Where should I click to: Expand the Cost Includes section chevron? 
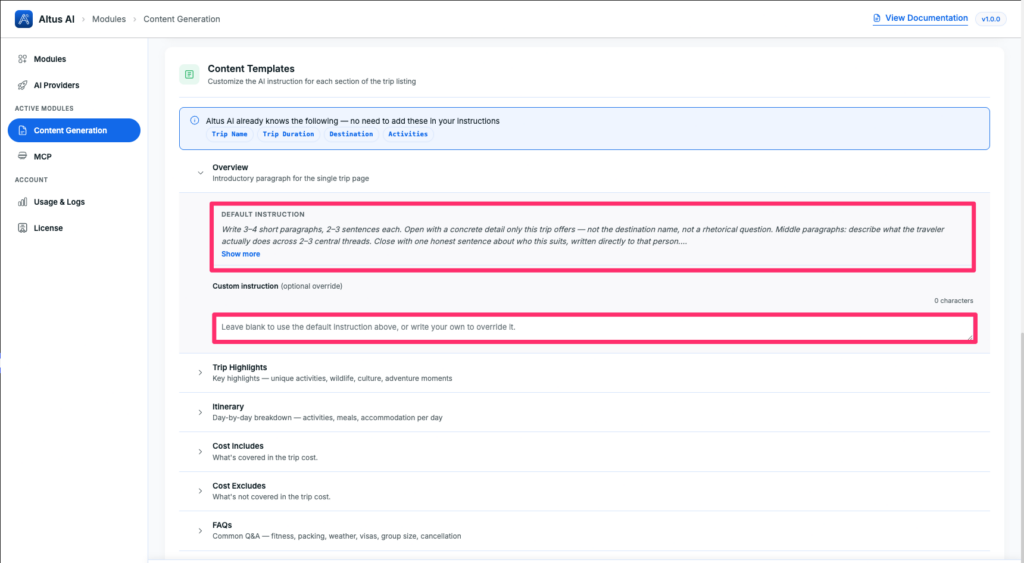[200, 452]
